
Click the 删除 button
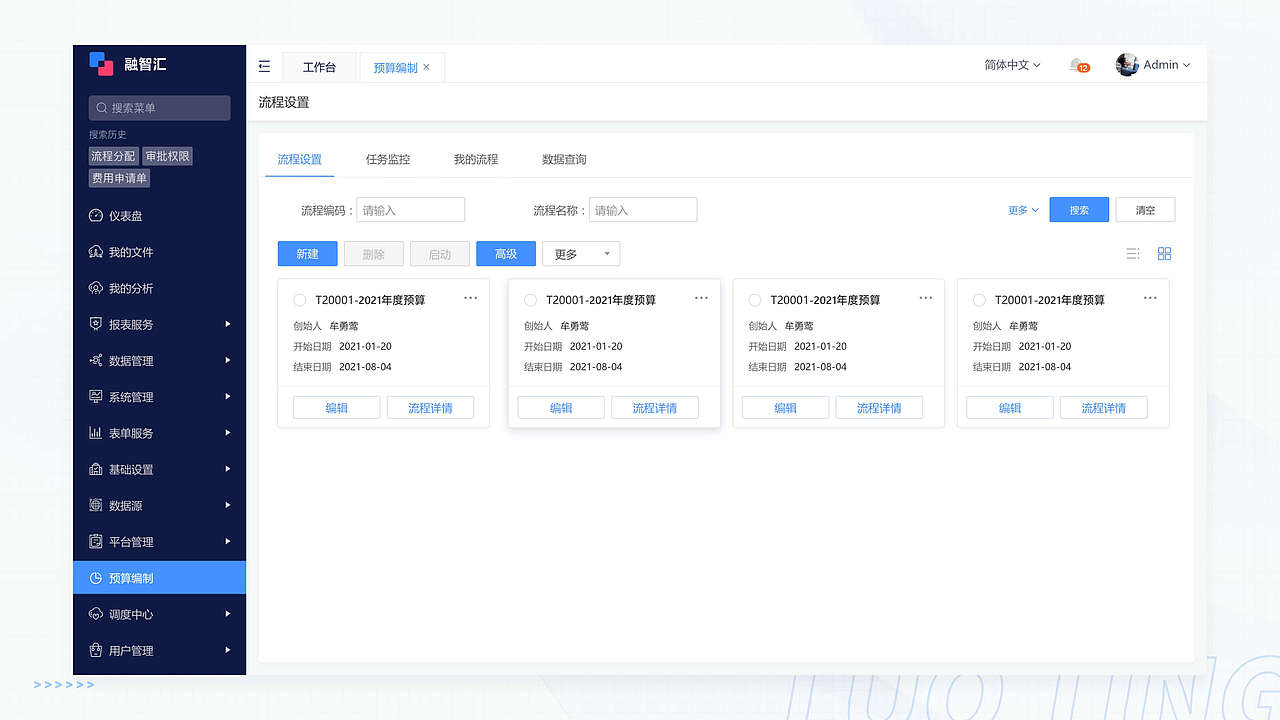374,254
